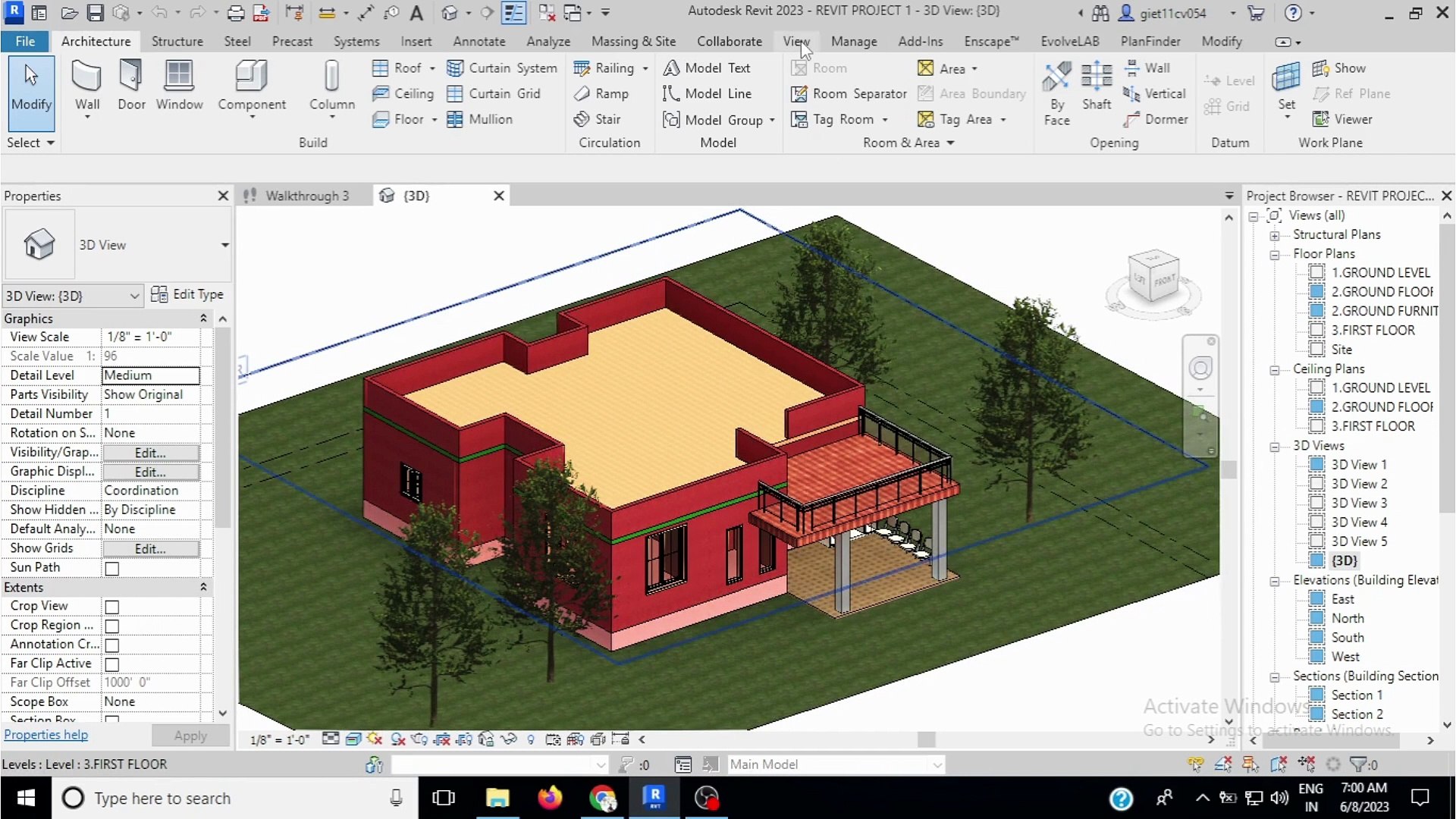This screenshot has height=819, width=1456.
Task: Enable the Sun Path checkbox
Action: (x=112, y=568)
